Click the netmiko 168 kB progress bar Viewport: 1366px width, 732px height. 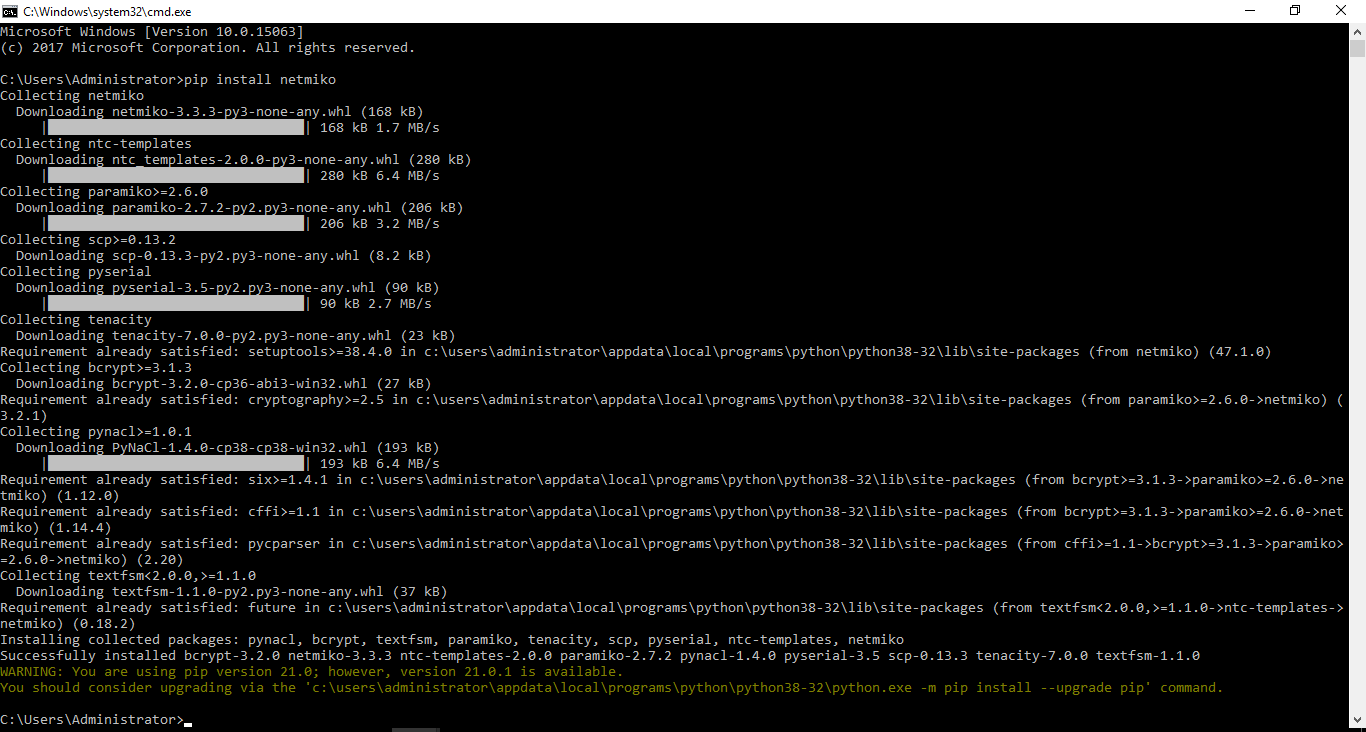pos(176,128)
